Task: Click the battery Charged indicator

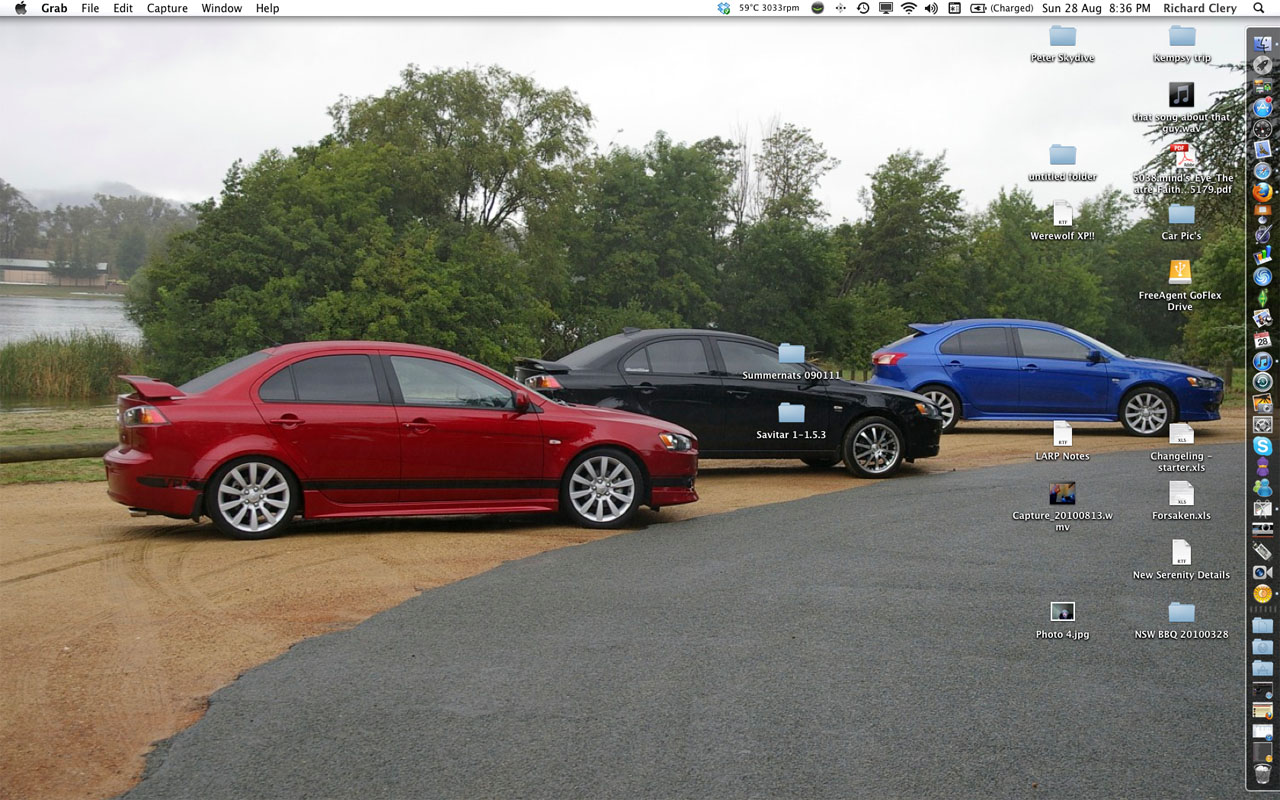Action: [x=1001, y=8]
